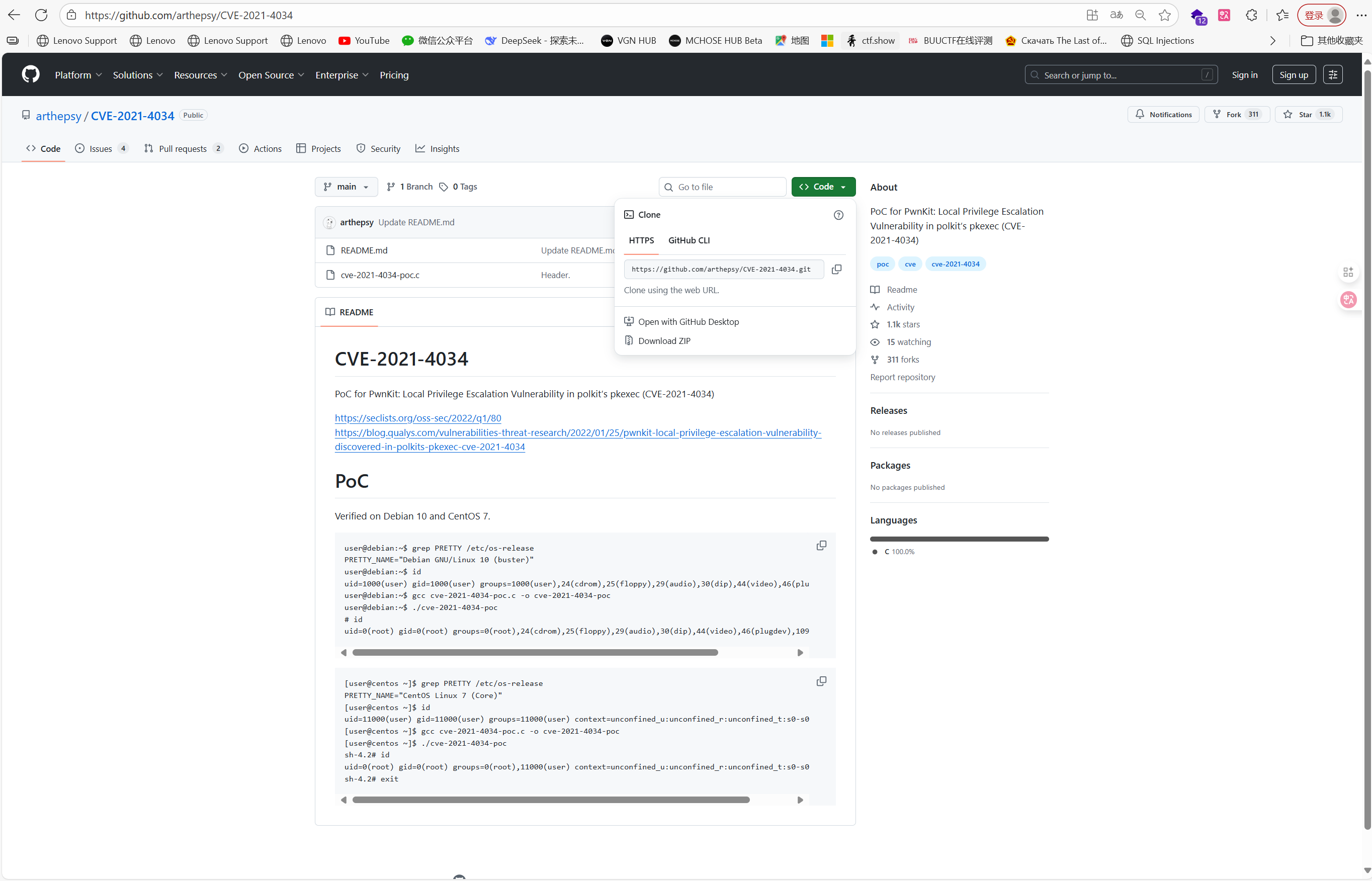
Task: Open cve-2021-4034-poc.c file
Action: click(380, 275)
